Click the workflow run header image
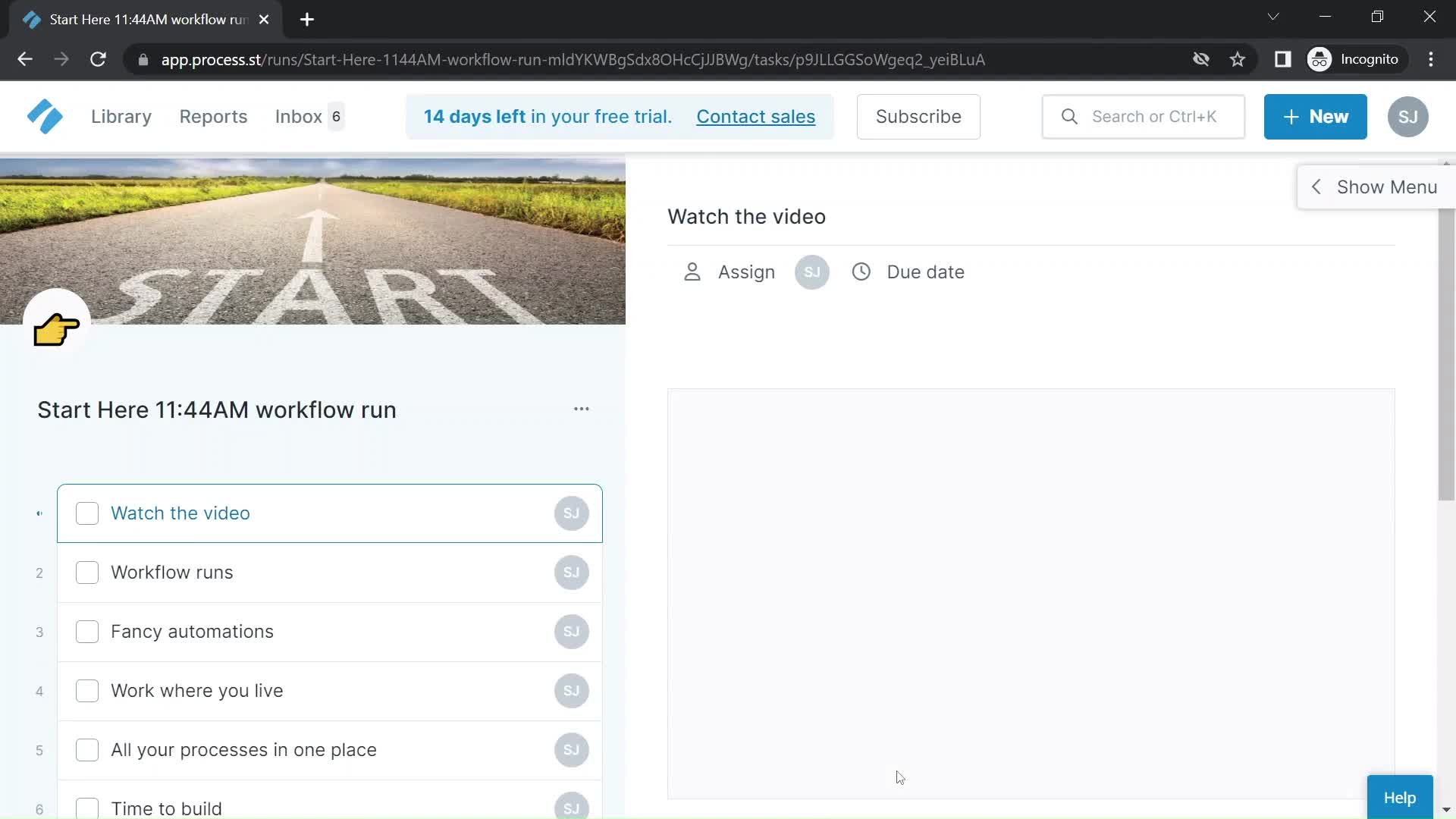The width and height of the screenshot is (1456, 819). click(312, 241)
